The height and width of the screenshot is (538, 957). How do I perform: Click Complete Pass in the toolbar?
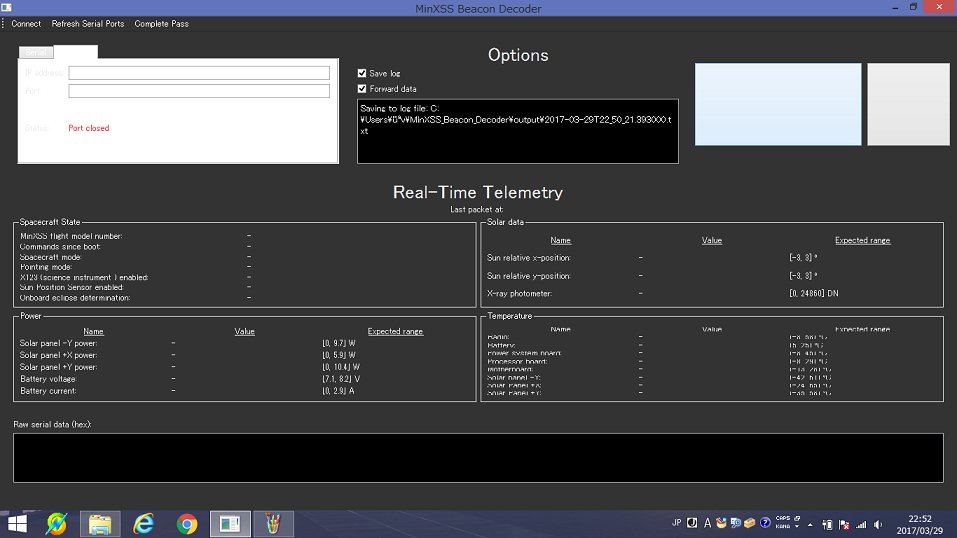pyautogui.click(x=162, y=24)
